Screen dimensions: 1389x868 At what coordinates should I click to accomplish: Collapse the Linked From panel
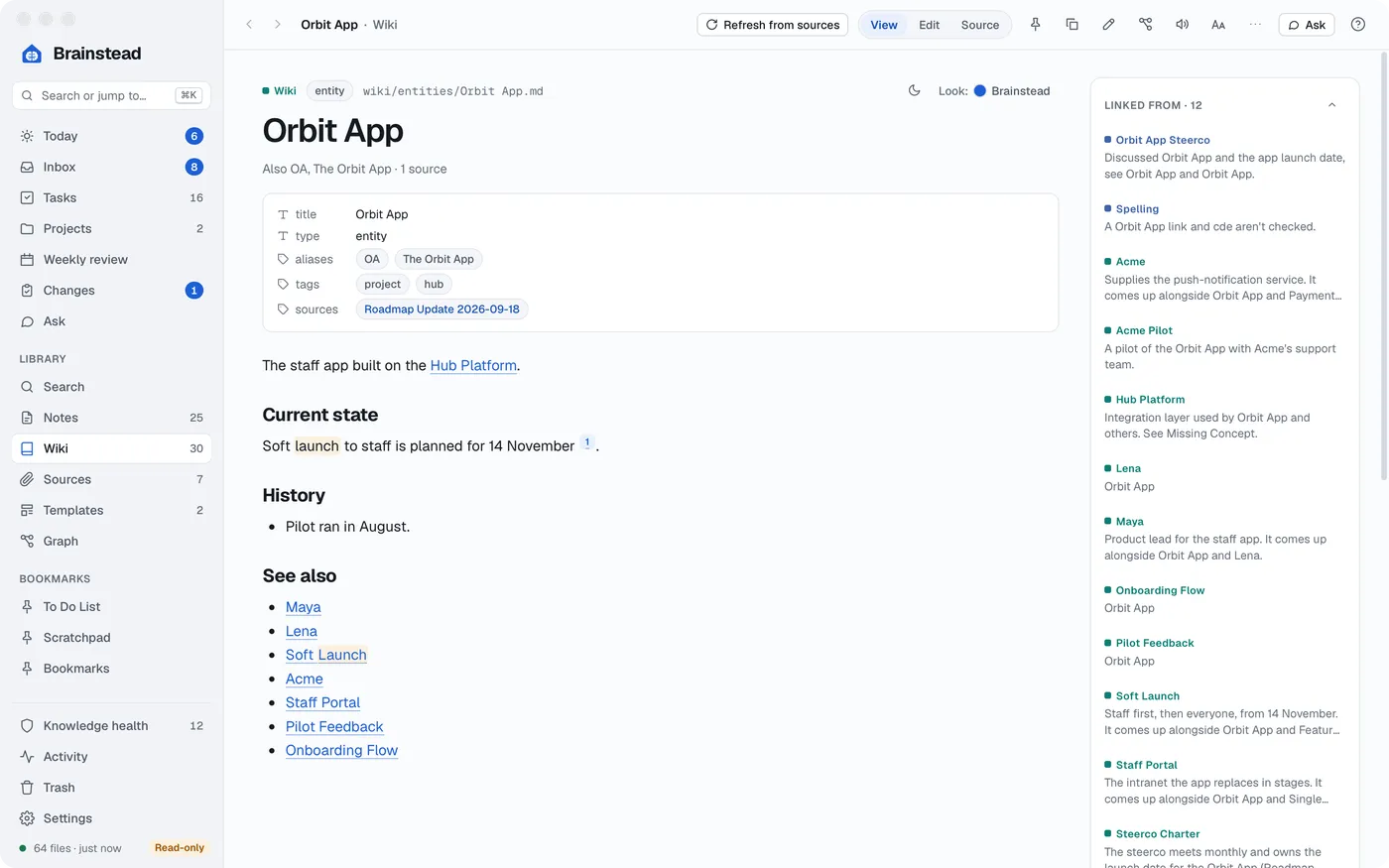1331,105
